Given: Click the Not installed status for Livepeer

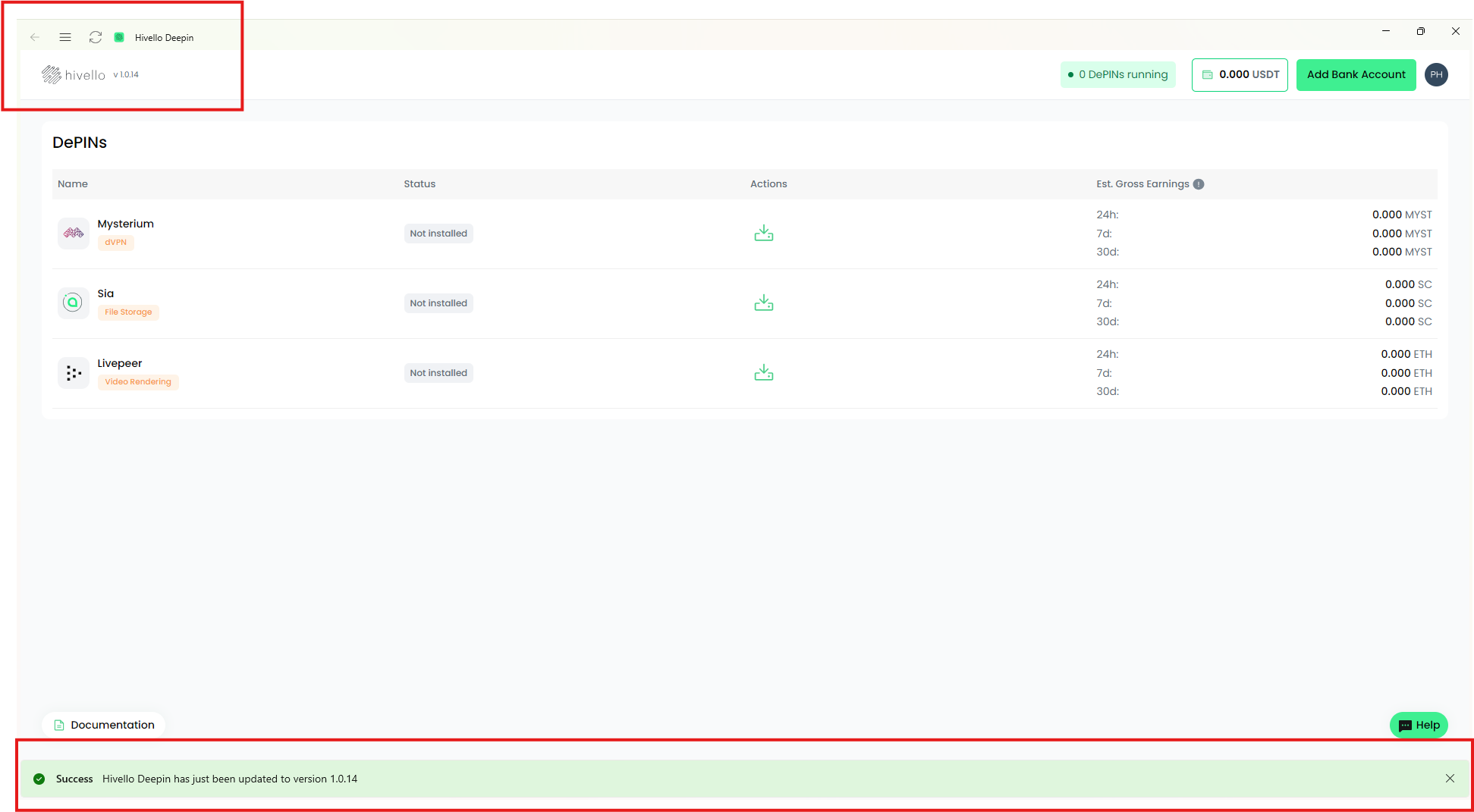Looking at the screenshot, I should click(438, 373).
